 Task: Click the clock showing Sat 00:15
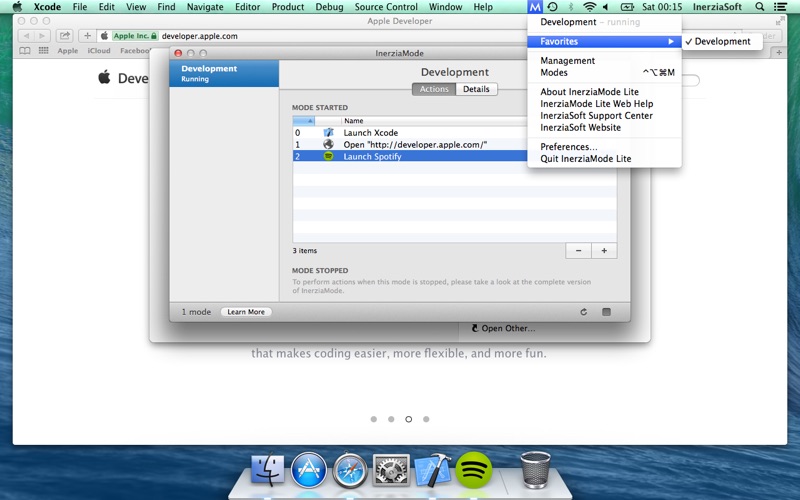click(662, 7)
